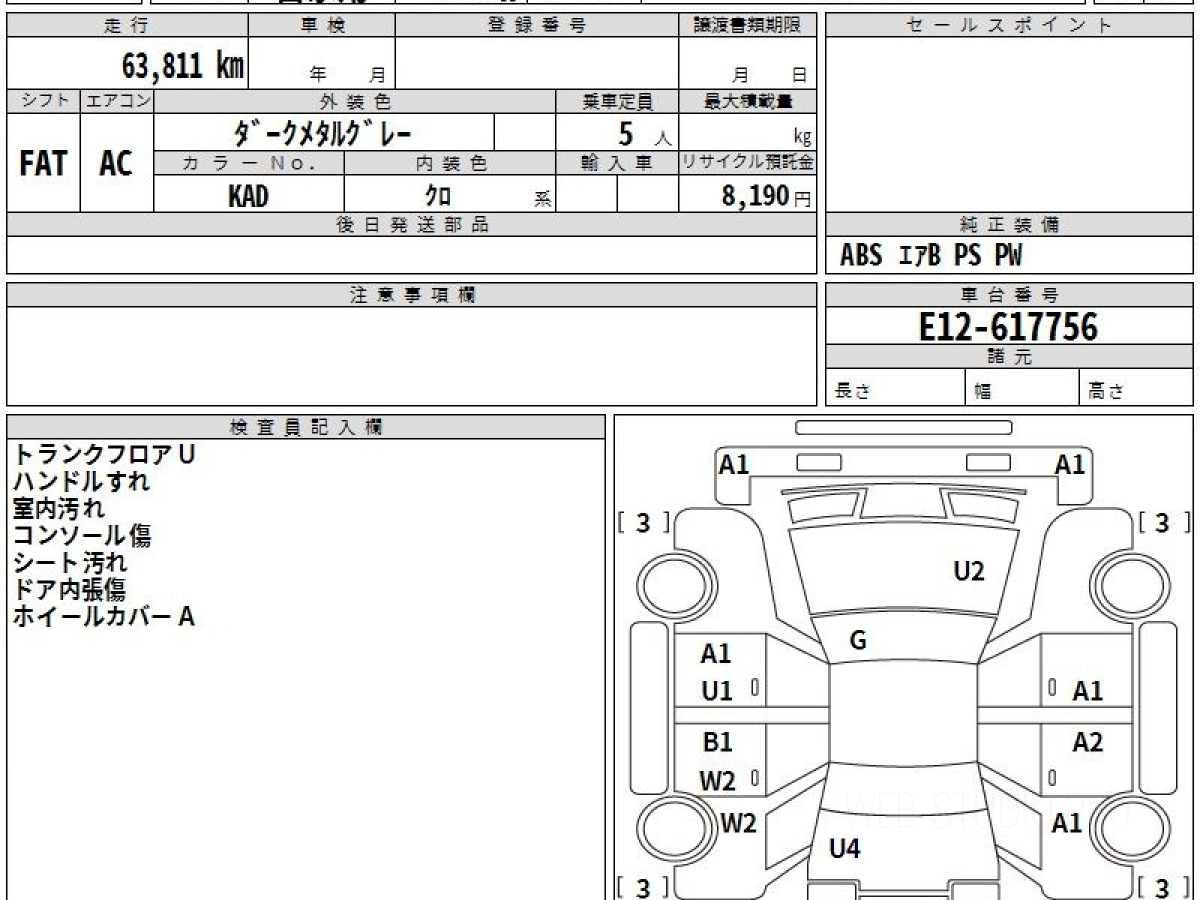Click the U2 mark on the hood
This screenshot has height=900, width=1200.
coord(969,571)
